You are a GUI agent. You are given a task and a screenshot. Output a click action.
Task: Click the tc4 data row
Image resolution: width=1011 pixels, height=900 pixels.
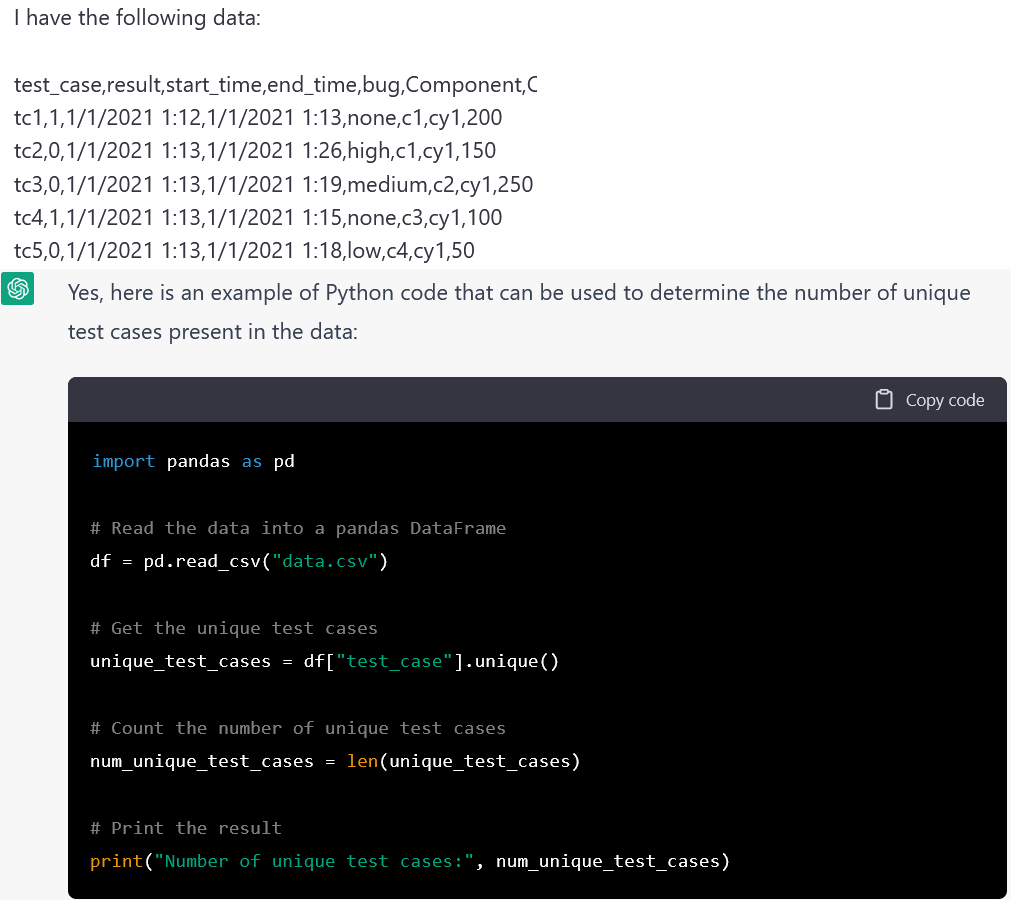[x=258, y=217]
